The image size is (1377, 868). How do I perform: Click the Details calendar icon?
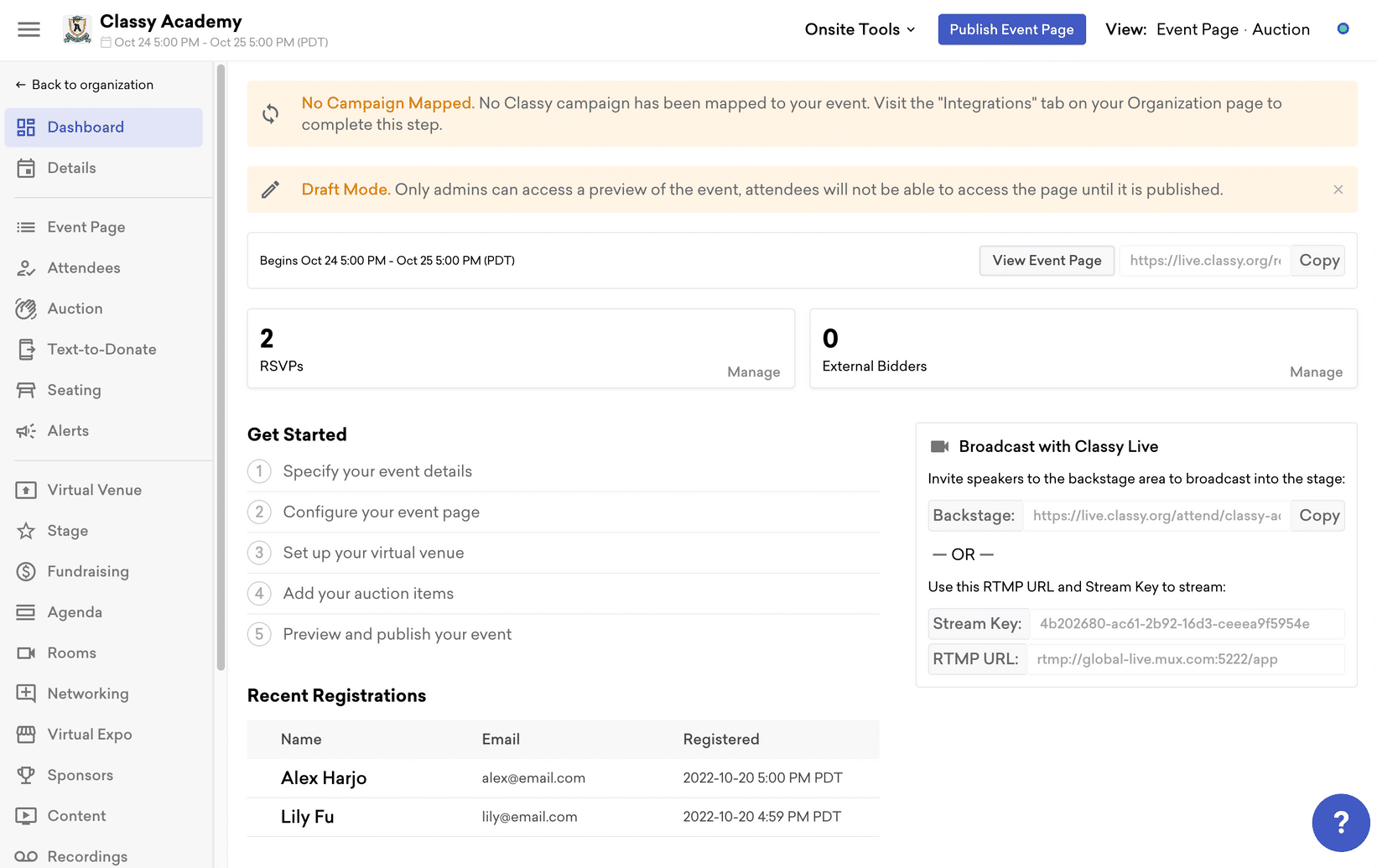point(26,169)
